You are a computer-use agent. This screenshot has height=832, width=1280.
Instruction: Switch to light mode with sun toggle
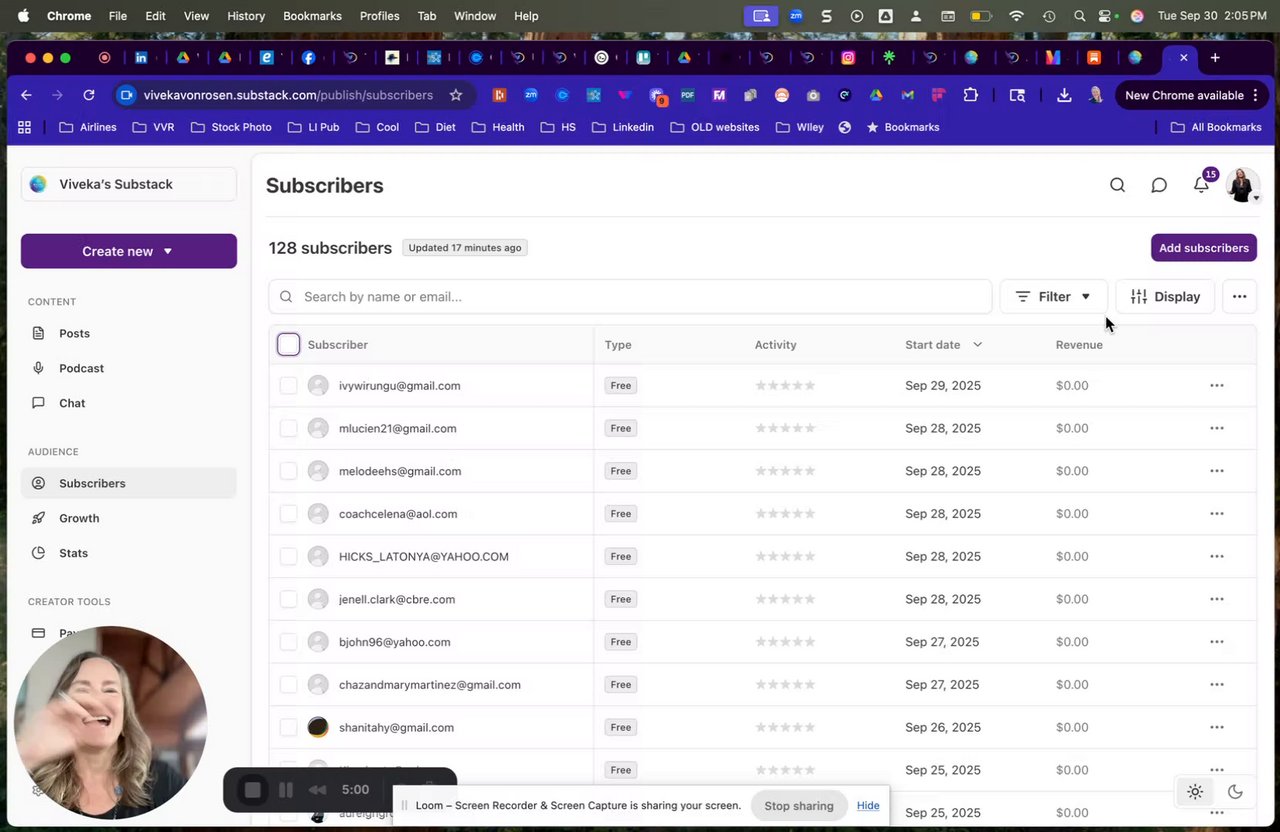tap(1195, 792)
